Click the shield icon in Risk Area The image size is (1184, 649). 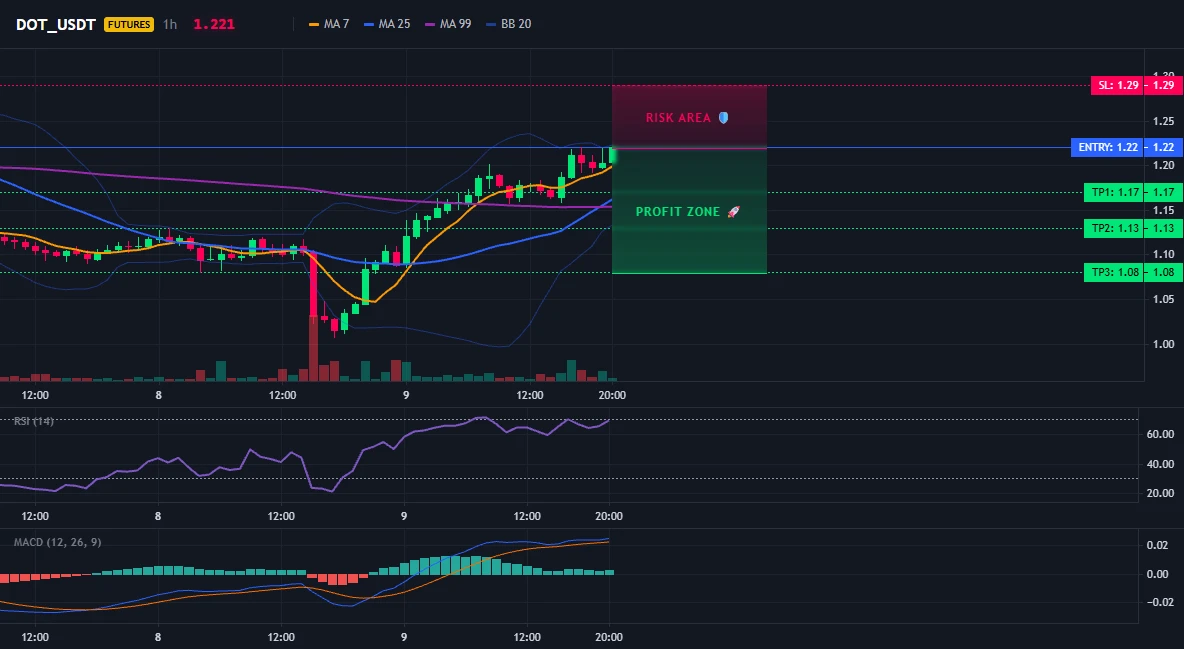pos(723,118)
